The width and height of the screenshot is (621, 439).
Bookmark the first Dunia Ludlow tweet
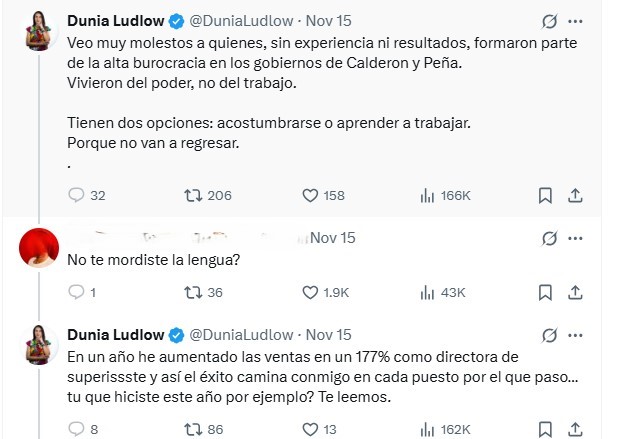pos(545,196)
